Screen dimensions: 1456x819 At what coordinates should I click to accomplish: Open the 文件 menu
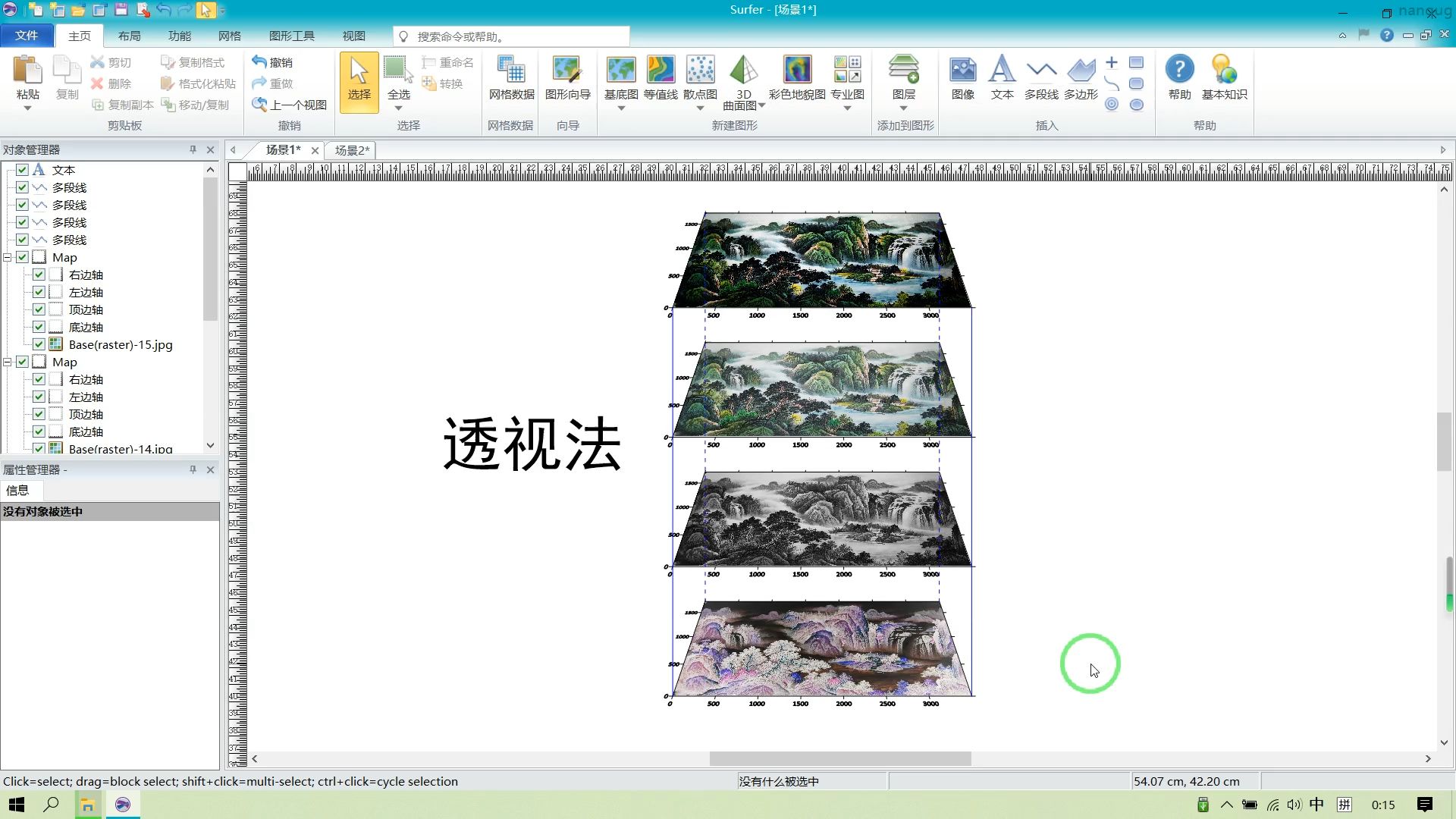[x=27, y=36]
